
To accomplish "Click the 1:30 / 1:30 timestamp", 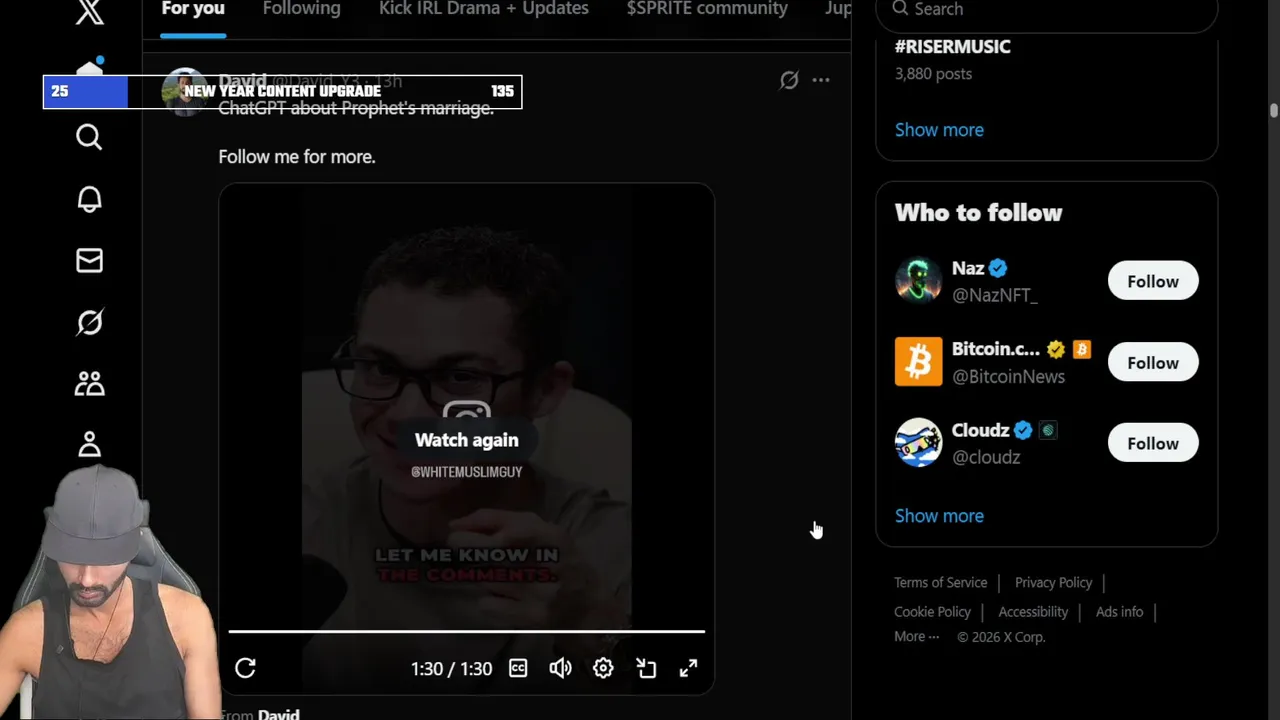I will (451, 669).
